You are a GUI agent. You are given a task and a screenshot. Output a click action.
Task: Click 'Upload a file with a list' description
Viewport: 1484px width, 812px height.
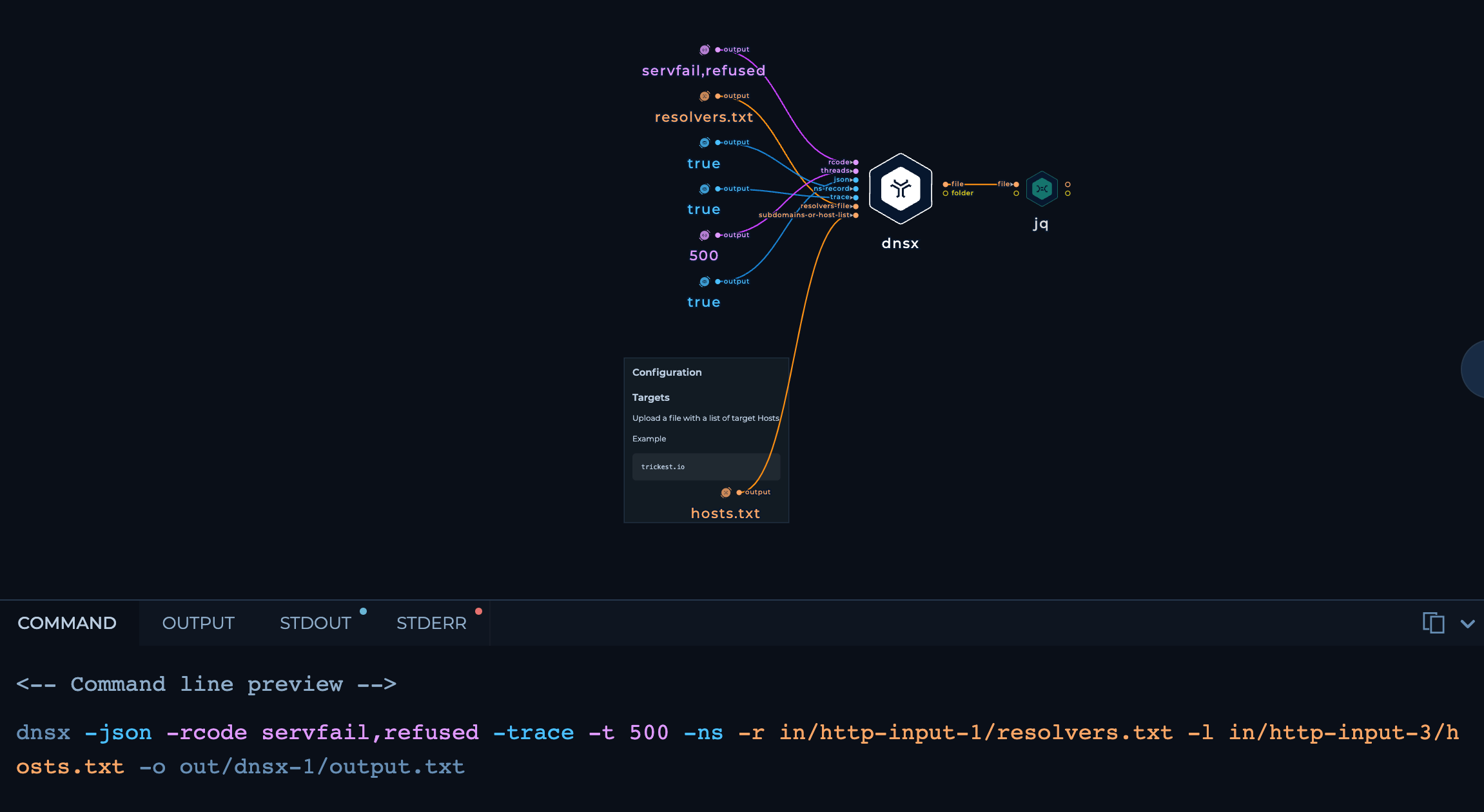tap(706, 418)
